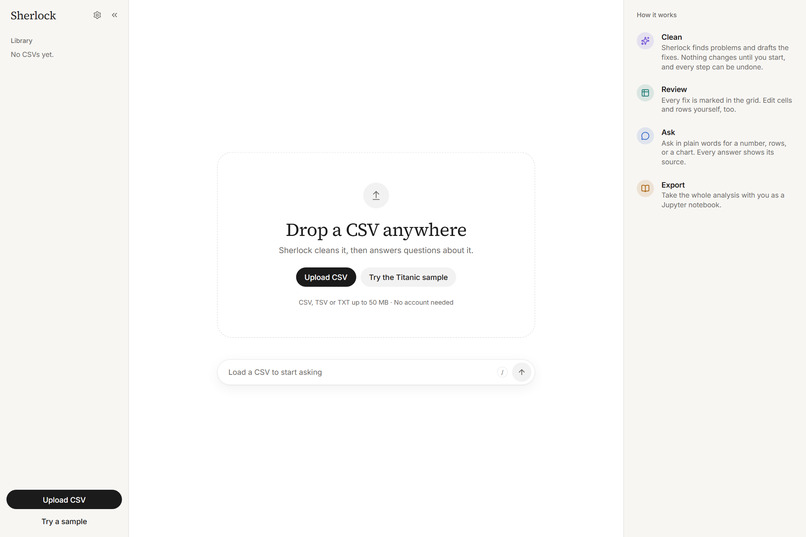Click 'Drop a CSV anywhere' heading
806x537 pixels.
click(376, 230)
